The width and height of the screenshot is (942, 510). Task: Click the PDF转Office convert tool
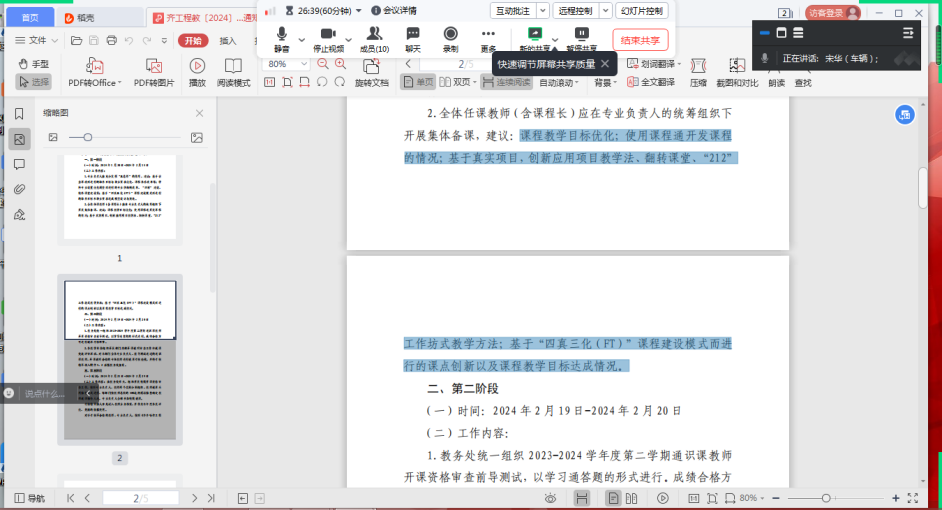pos(95,73)
